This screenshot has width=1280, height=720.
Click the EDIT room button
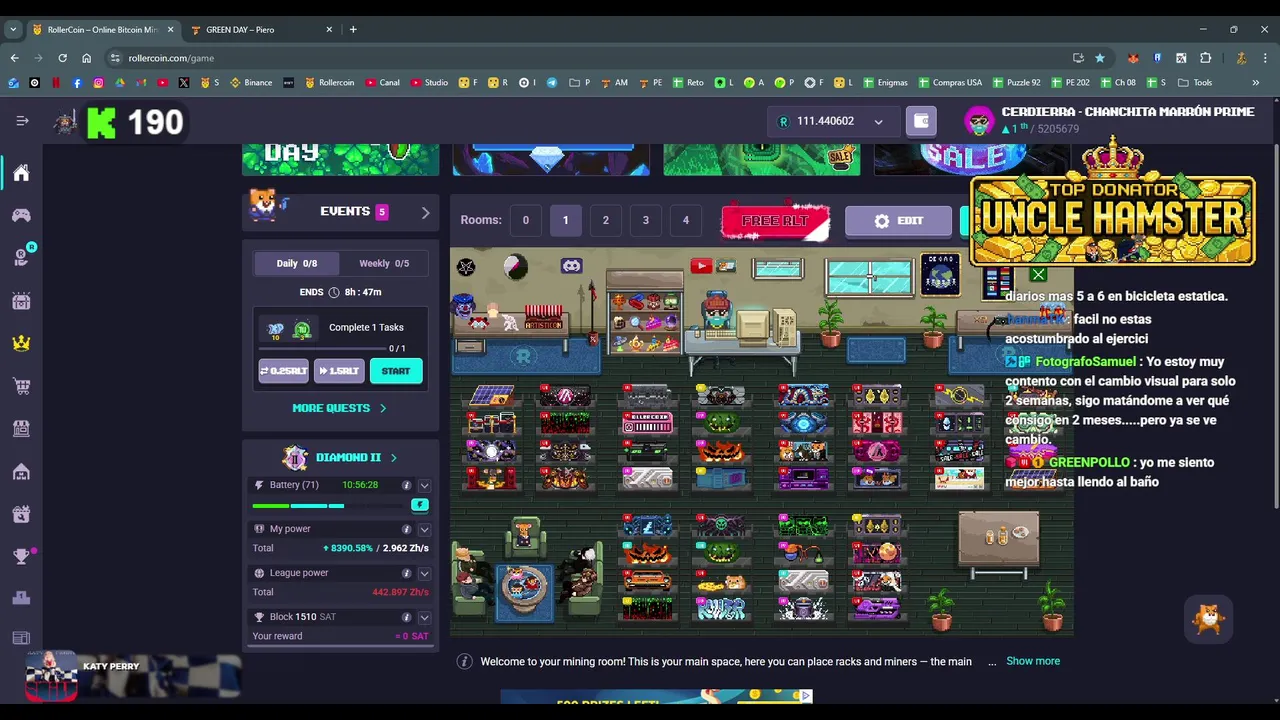pos(898,221)
